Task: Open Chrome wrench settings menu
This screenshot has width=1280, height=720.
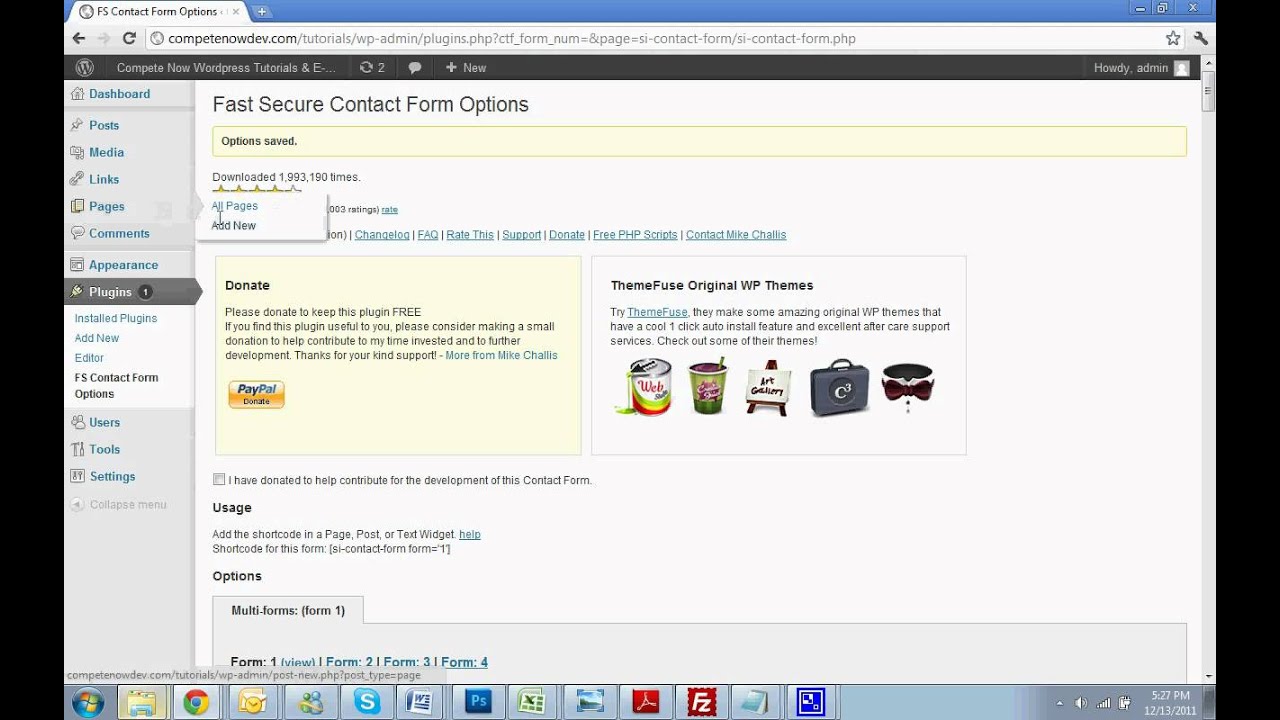Action: tap(1201, 38)
